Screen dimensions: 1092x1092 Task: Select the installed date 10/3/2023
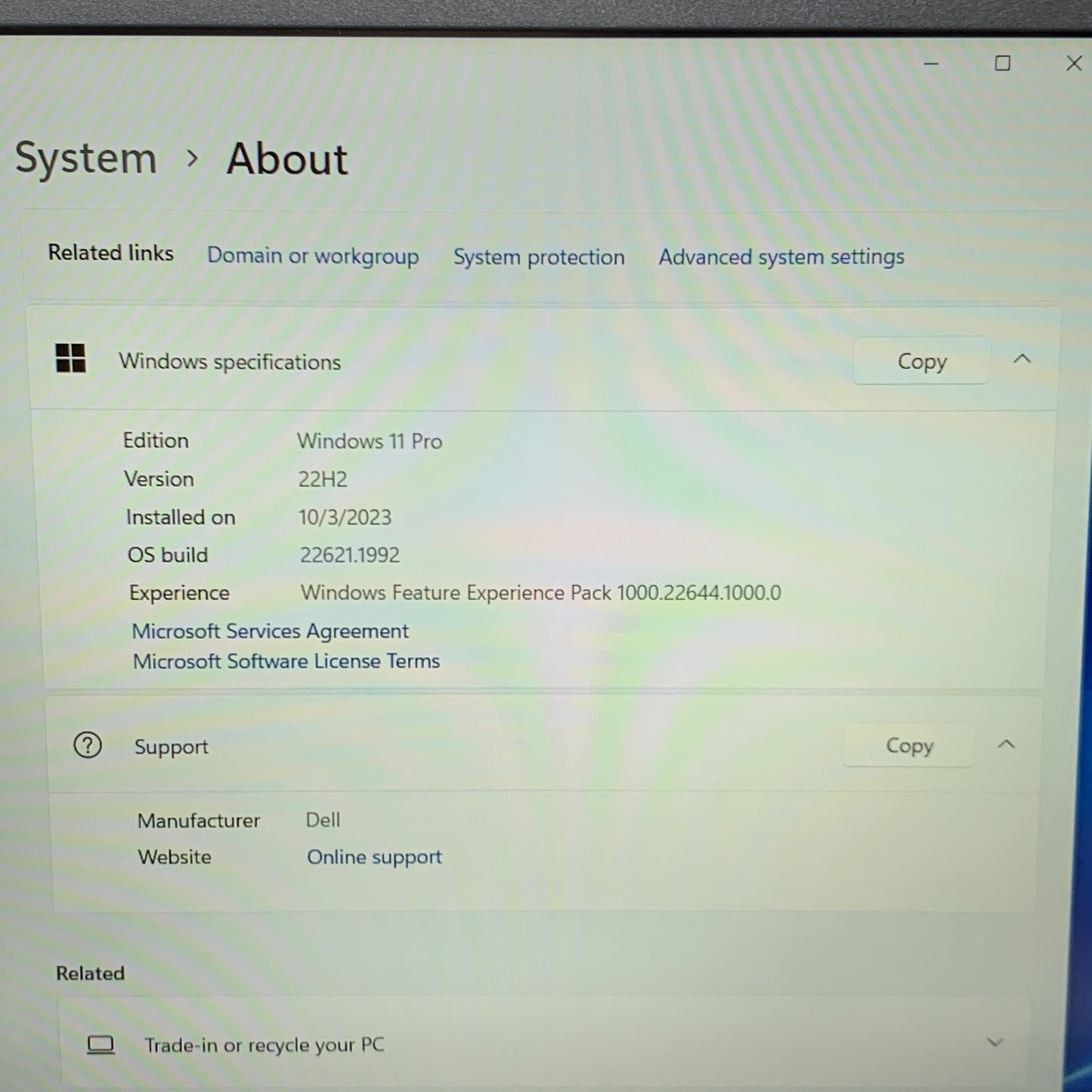pos(345,518)
